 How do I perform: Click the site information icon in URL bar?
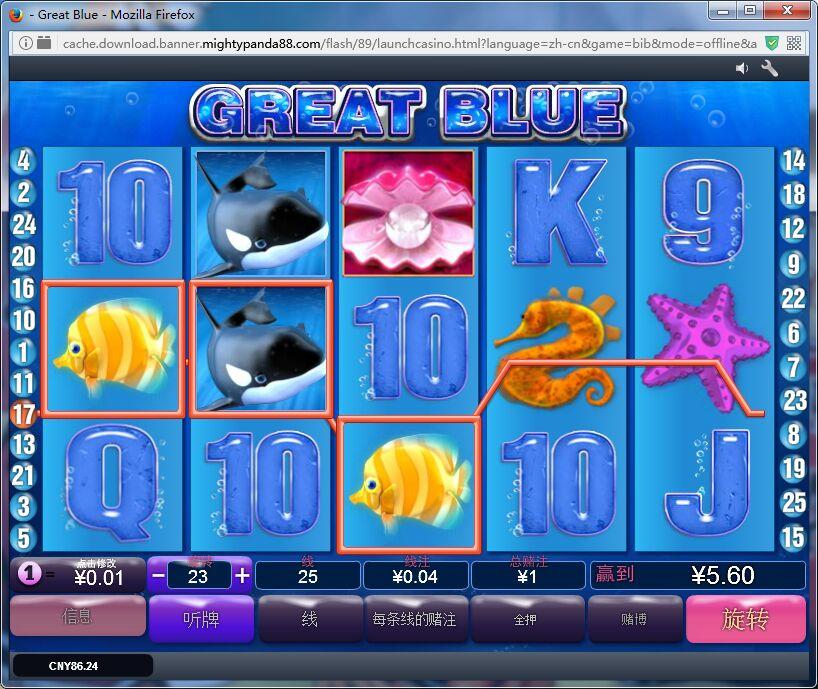pyautogui.click(x=26, y=43)
